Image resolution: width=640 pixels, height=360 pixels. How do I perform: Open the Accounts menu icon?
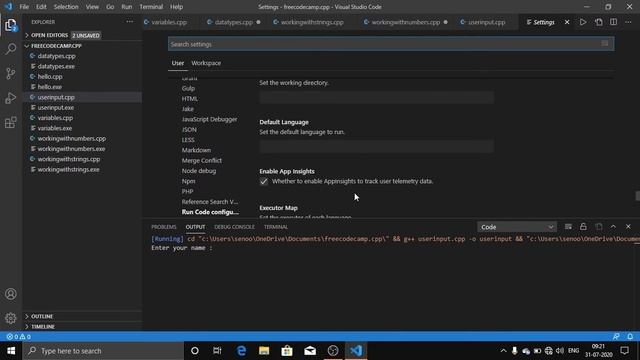pos(11,294)
